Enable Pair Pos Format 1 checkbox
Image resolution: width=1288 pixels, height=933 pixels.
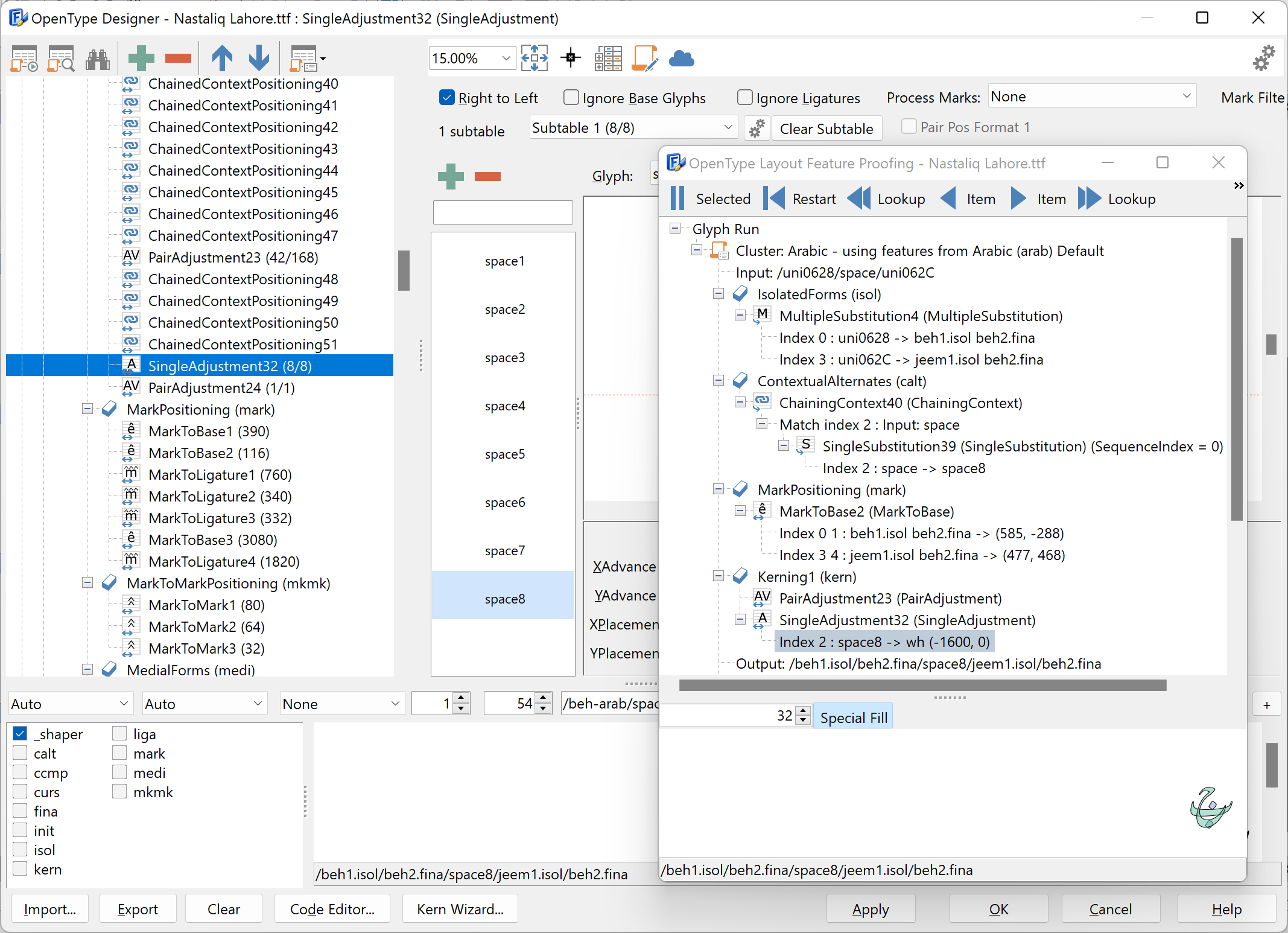point(905,126)
